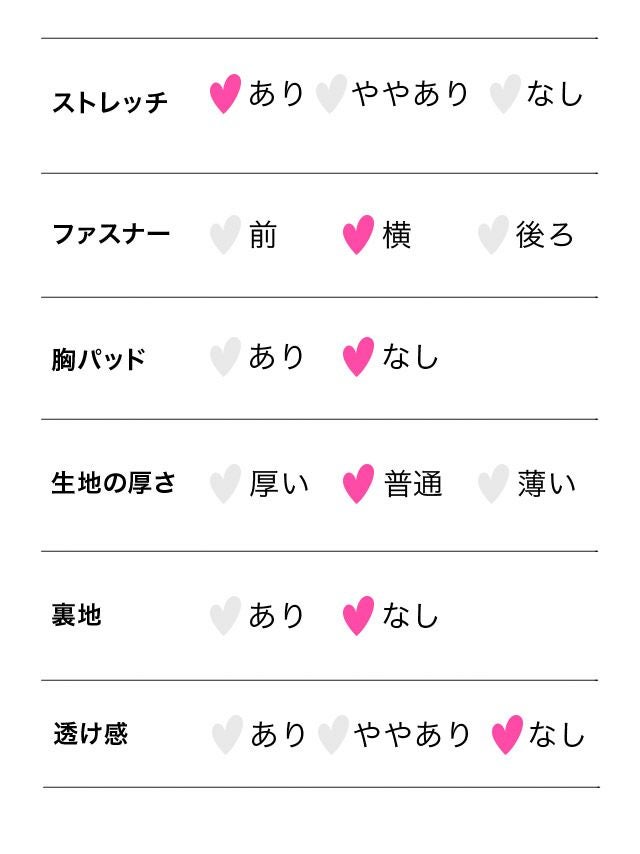The width and height of the screenshot is (640, 854).
Task: Click the gray heart for 裏地 あり
Action: [x=225, y=616]
